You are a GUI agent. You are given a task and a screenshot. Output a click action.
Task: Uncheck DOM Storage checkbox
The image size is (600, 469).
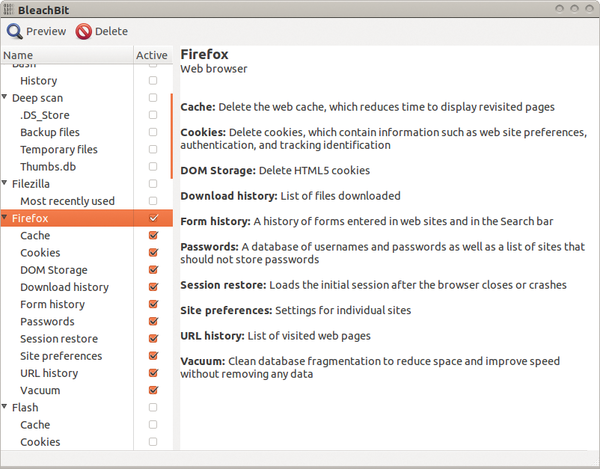coord(153,270)
